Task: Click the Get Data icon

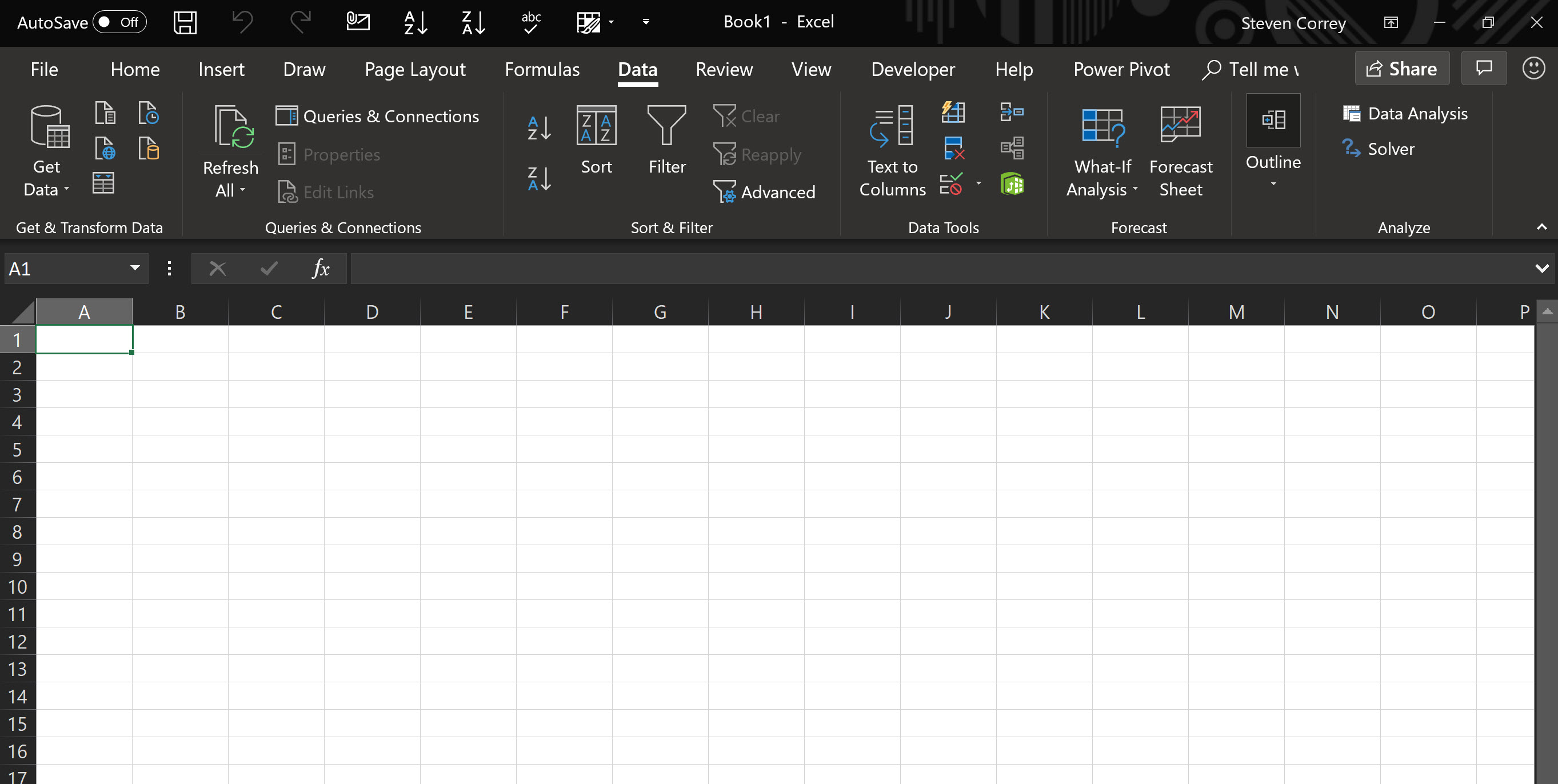Action: (49, 127)
